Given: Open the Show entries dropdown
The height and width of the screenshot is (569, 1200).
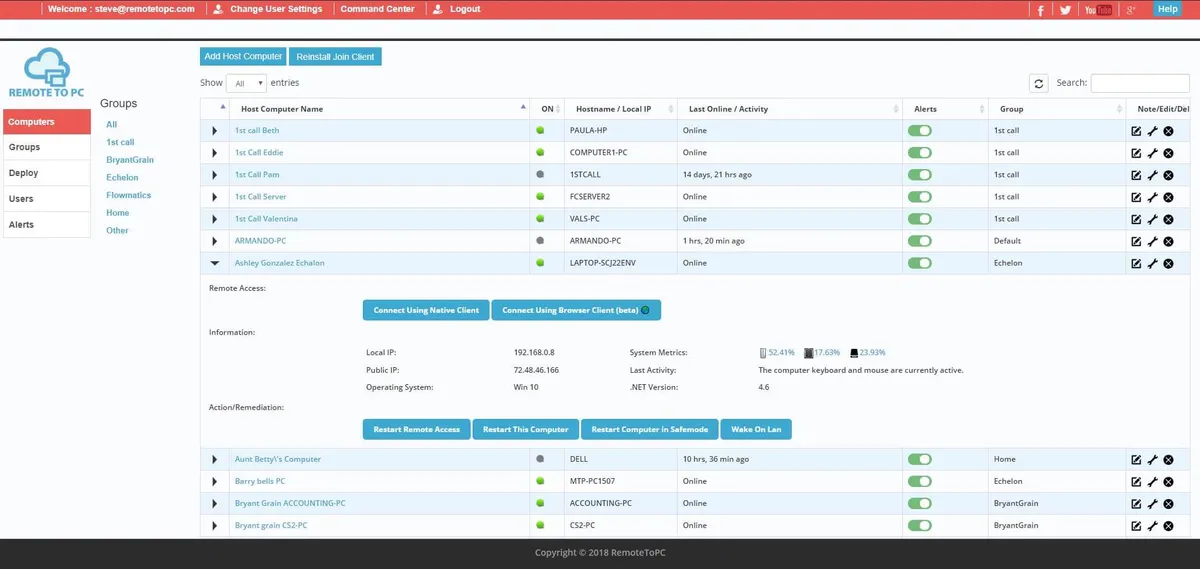Looking at the screenshot, I should (x=246, y=84).
